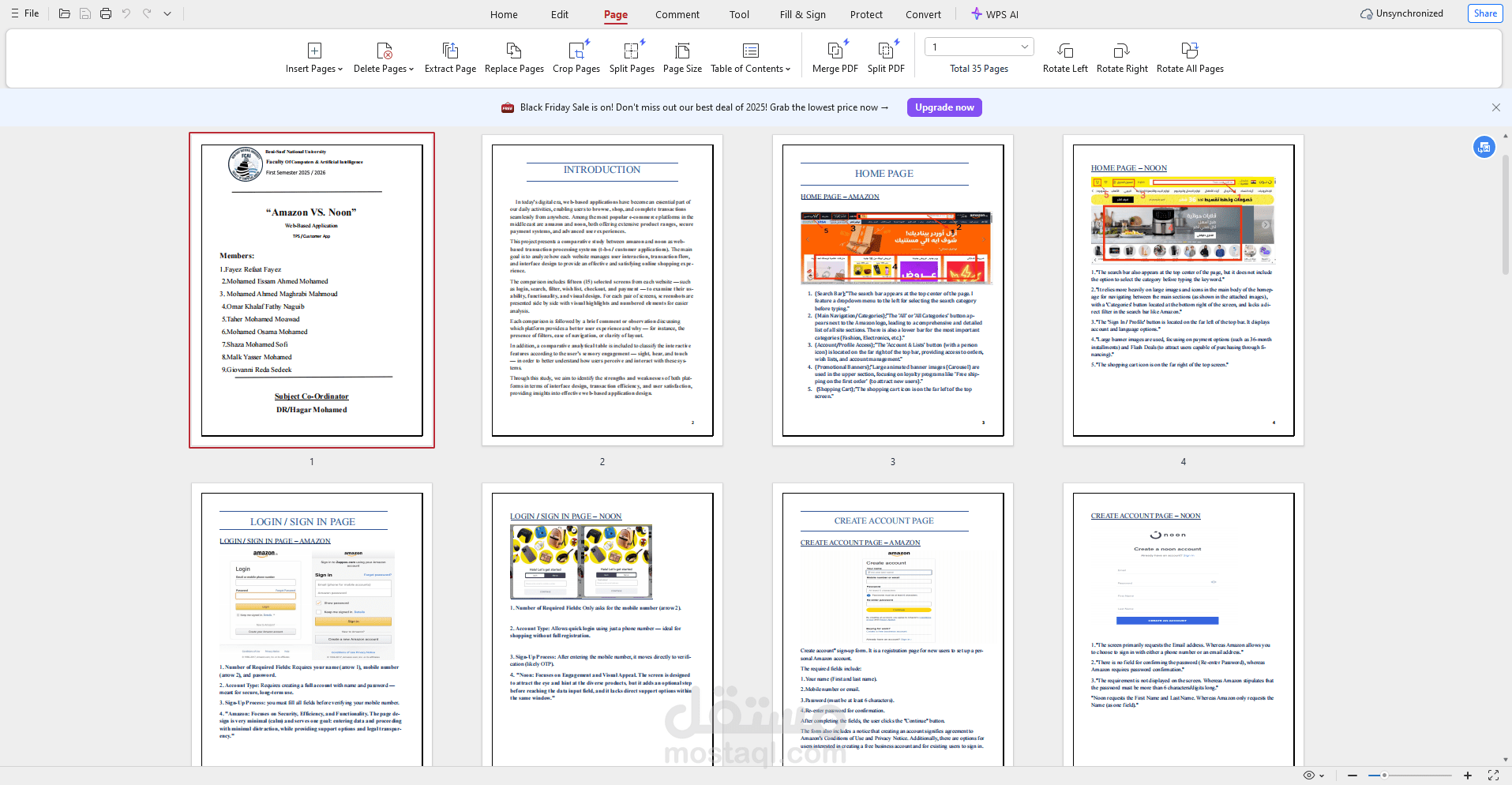Select the page 4 Home Page Noon thumbnail
Viewport: 1512px width, 785px height.
(x=1184, y=290)
